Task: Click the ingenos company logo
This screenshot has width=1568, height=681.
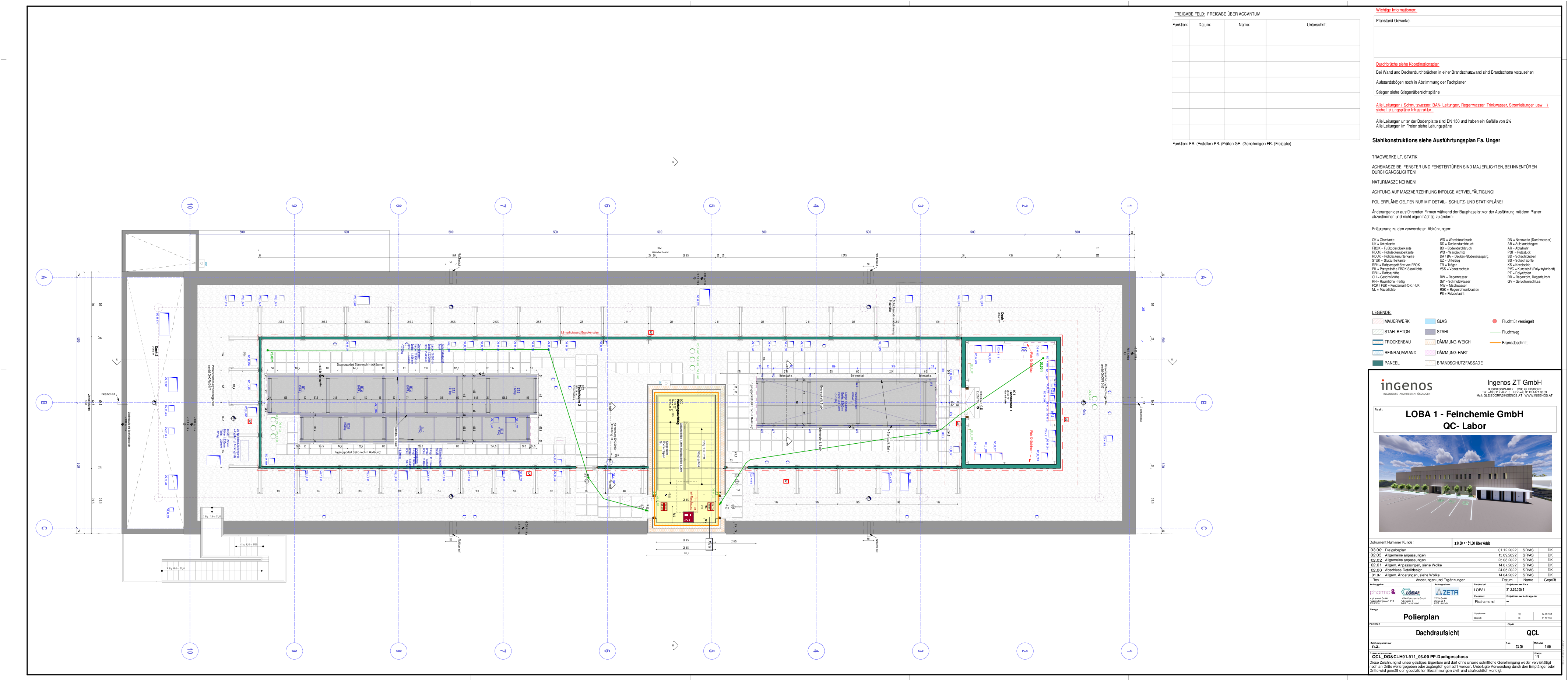Action: pos(1406,387)
